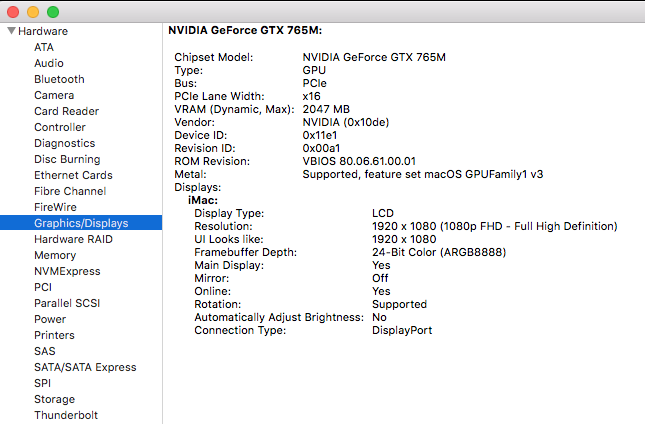Open the Power section

50,320
